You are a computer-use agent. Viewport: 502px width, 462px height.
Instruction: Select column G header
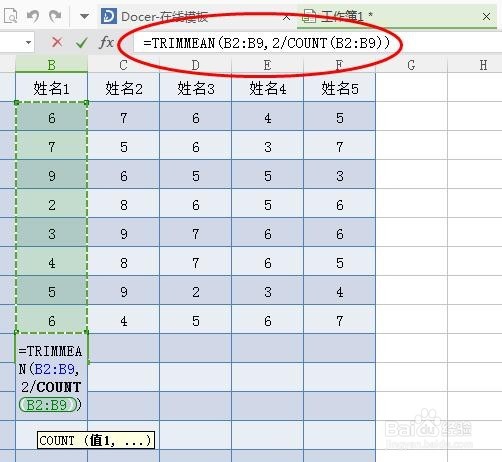click(412, 65)
